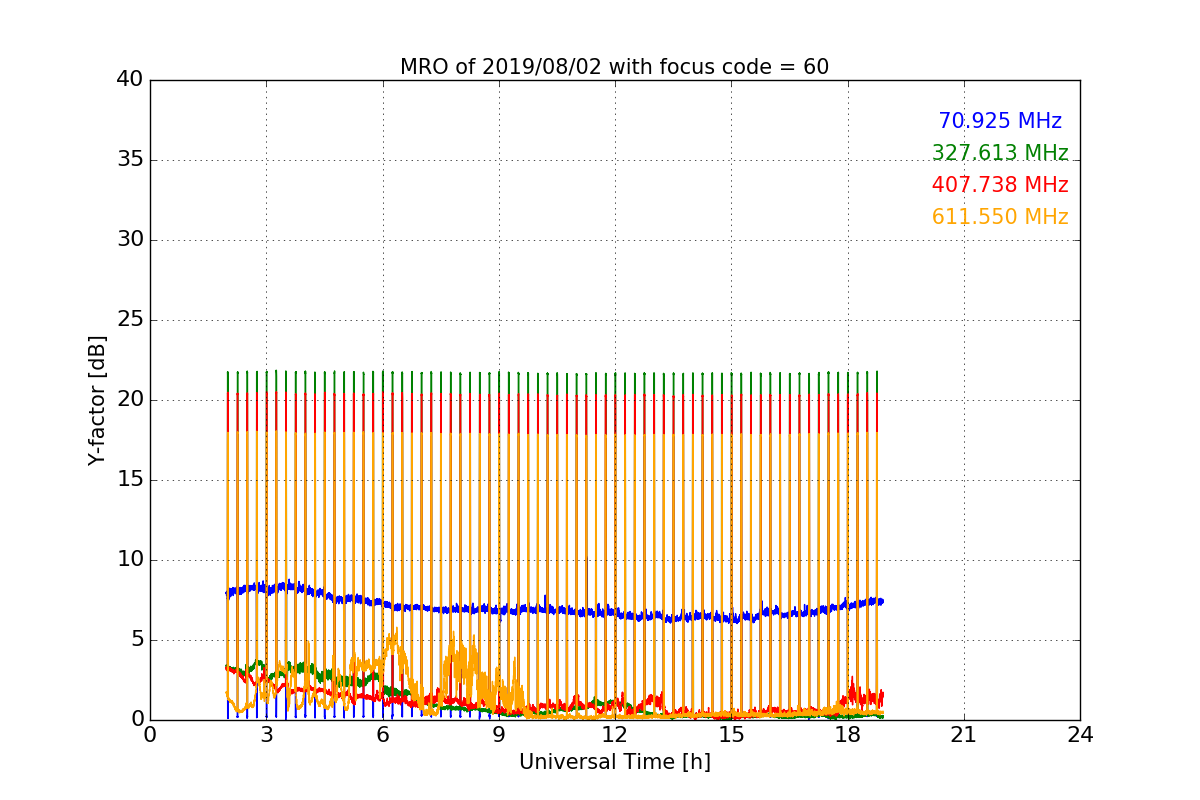Click the 'Y-factor [dB]' axis label
1200x800 pixels.
[x=97, y=400]
